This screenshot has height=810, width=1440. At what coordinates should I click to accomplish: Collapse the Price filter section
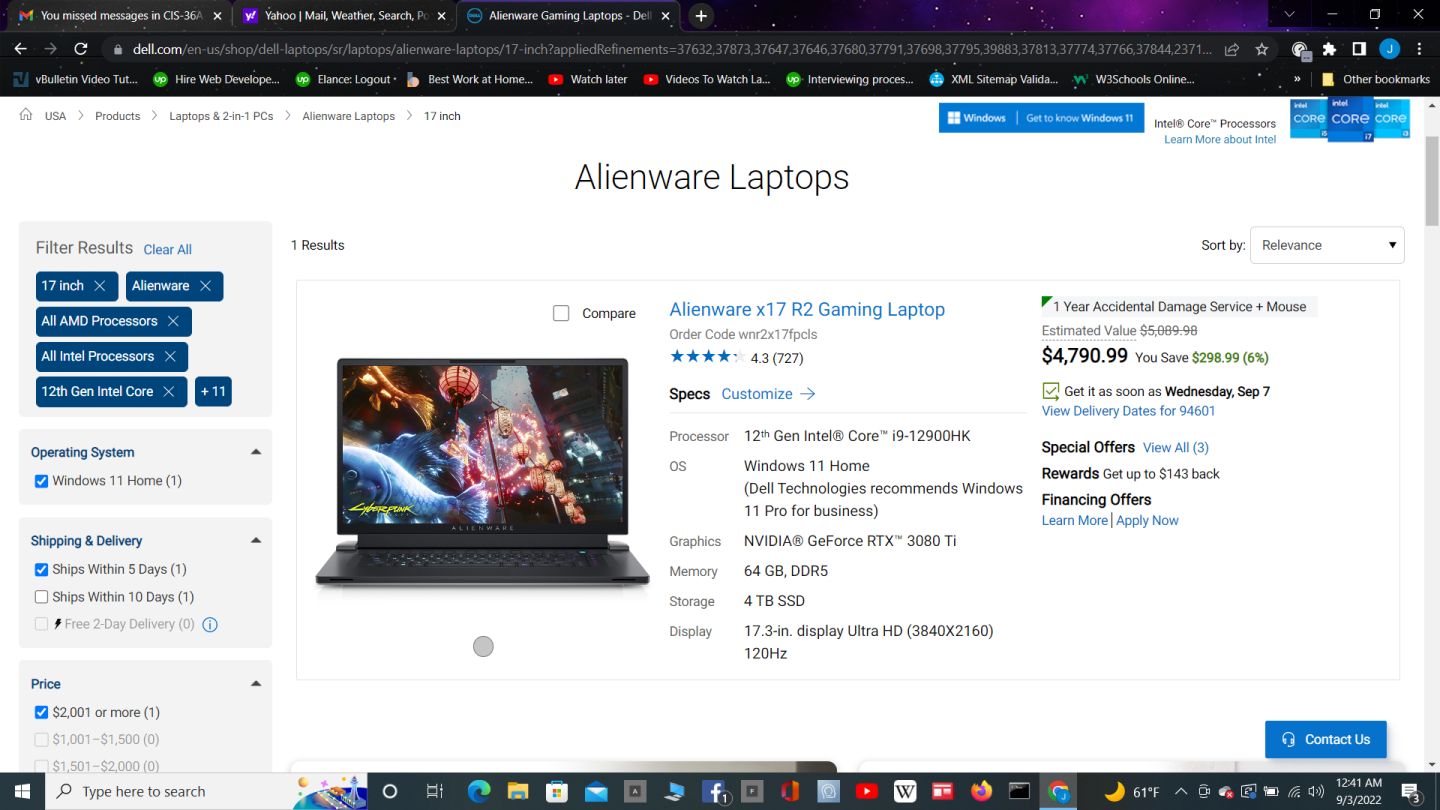(x=256, y=684)
